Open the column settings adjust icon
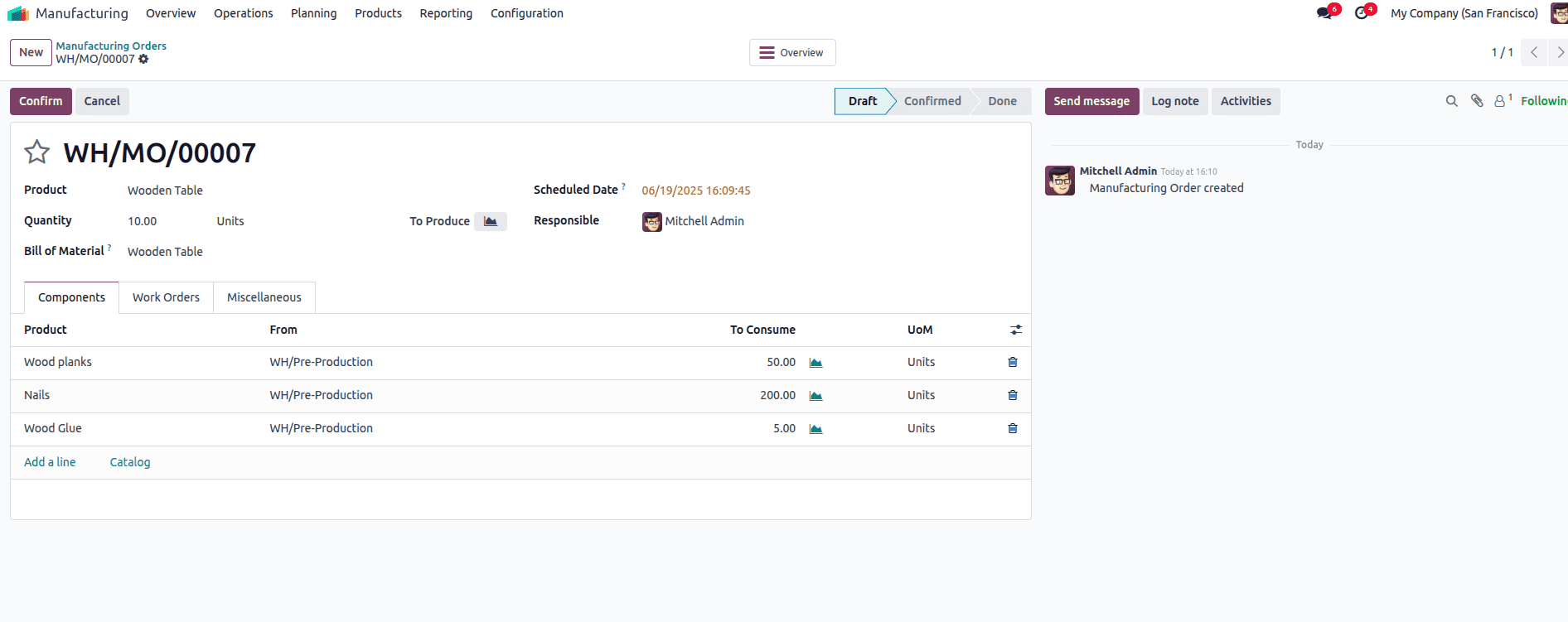The image size is (1568, 622). coord(1016,330)
